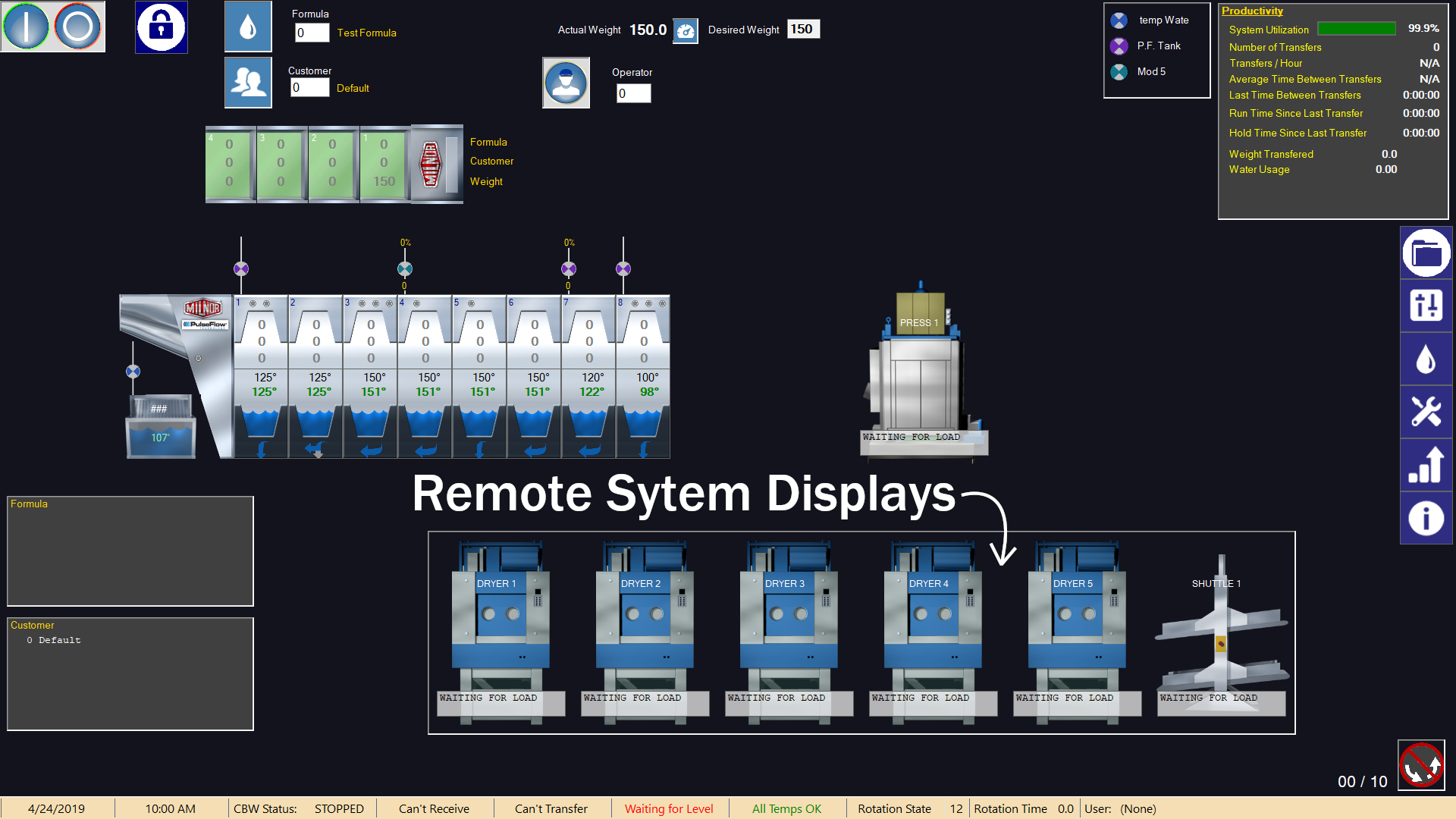Click the Customer number input field
The height and width of the screenshot is (819, 1456).
point(309,88)
